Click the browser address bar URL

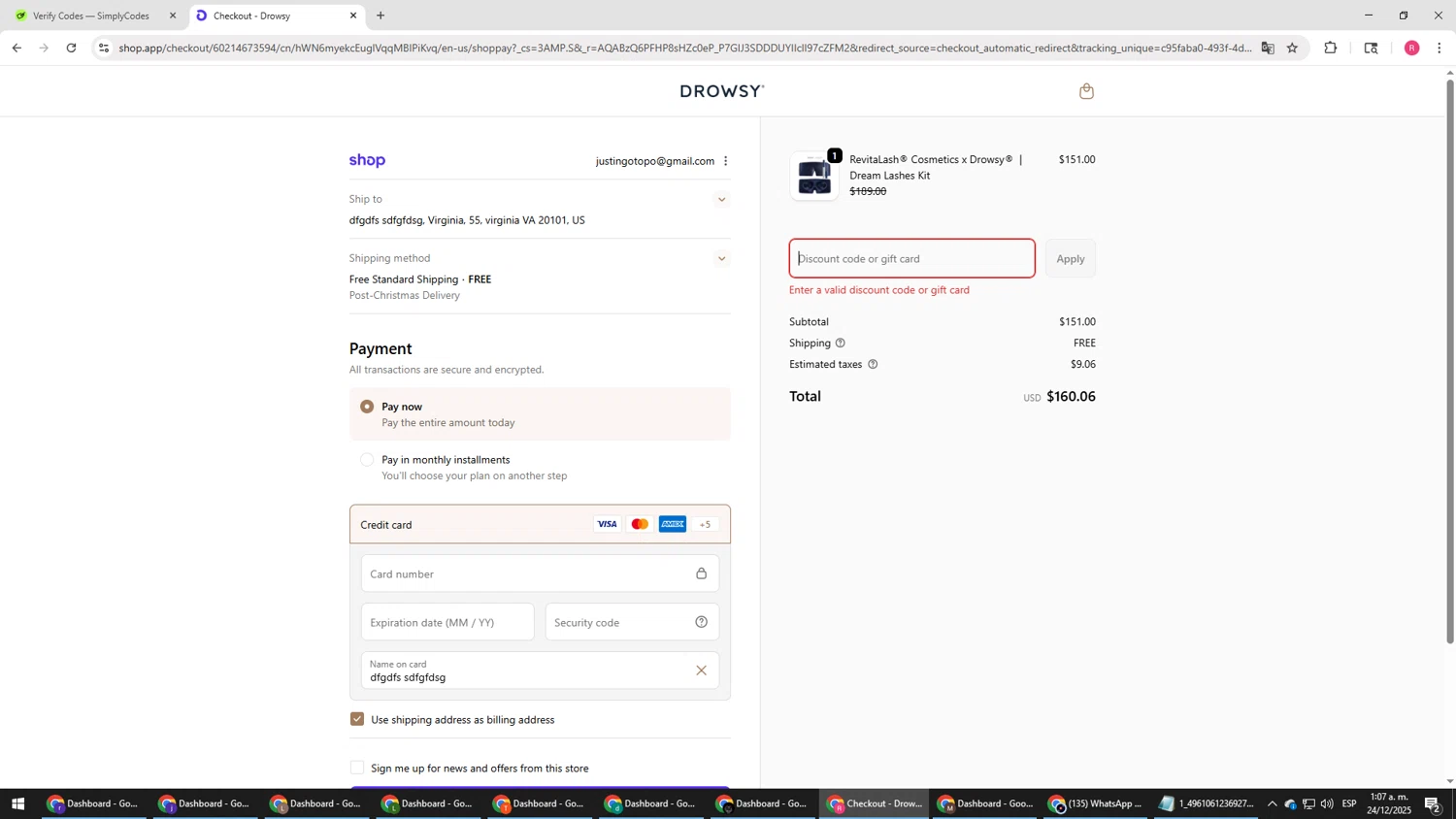pyautogui.click(x=685, y=48)
